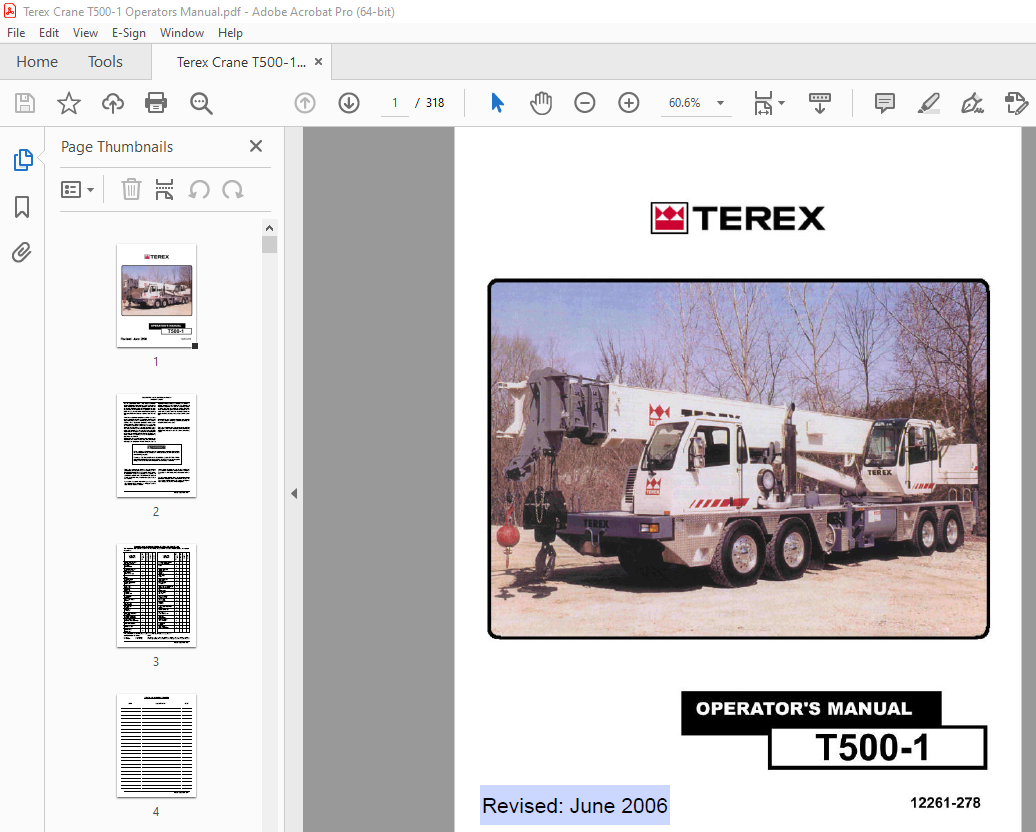The height and width of the screenshot is (832, 1036).
Task: Collapse the navigation pane arrow
Action: coord(294,494)
